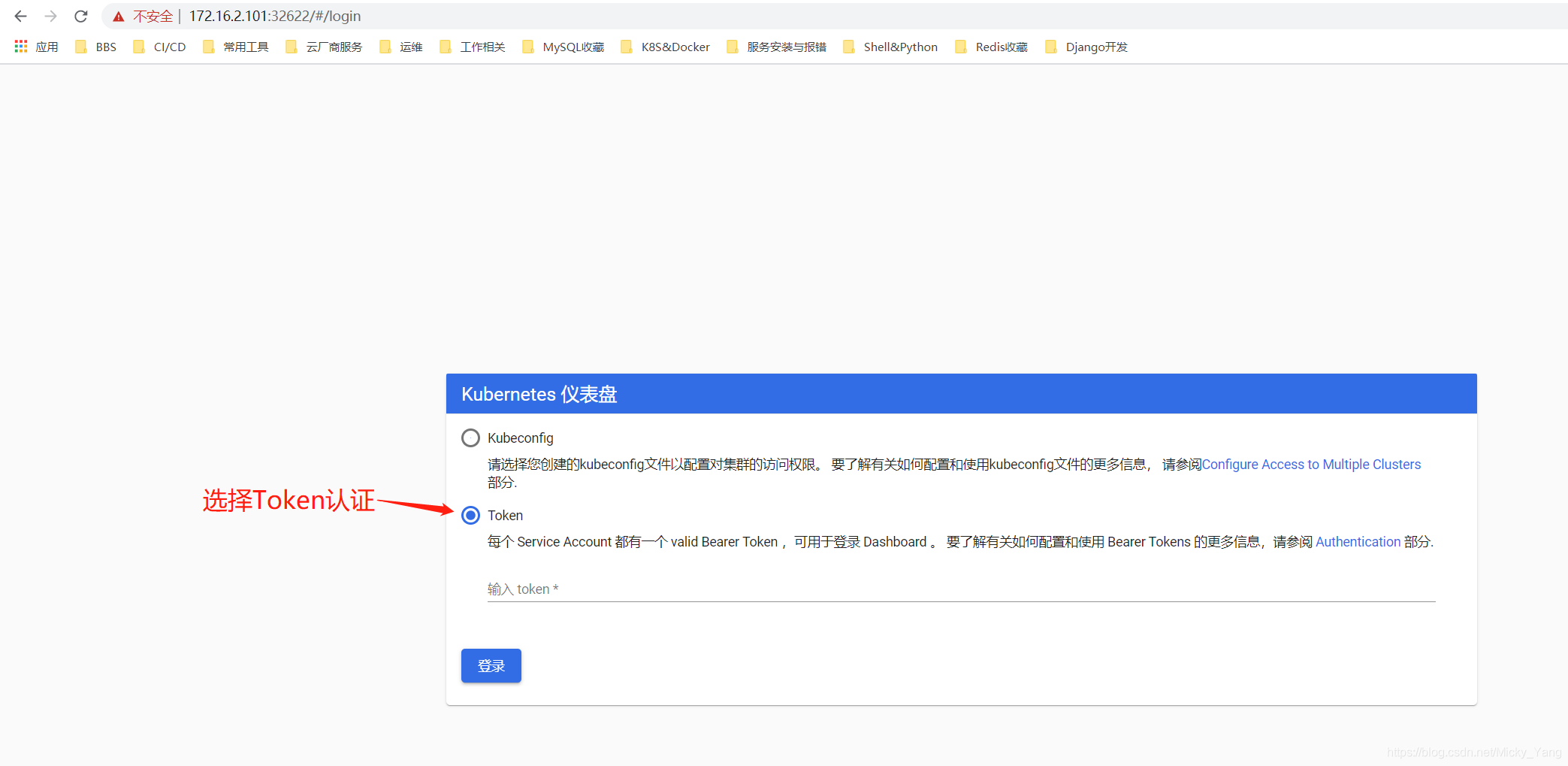Screen dimensions: 1568x766
Task: Open the BBS bookmark folder
Action: tap(95, 47)
